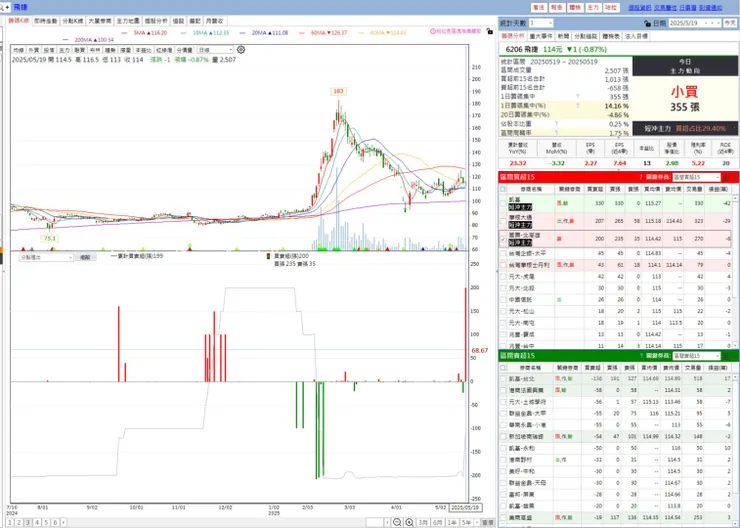Click the zoom in magnifier below the chart
This screenshot has width=740, height=528.
click(409, 522)
